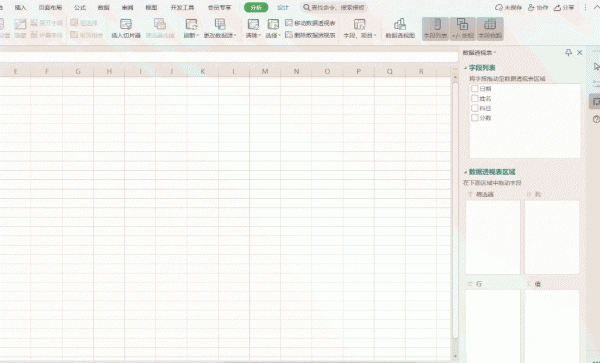Open the 选择 dropdown arrow
The image size is (600, 363).
coord(280,36)
